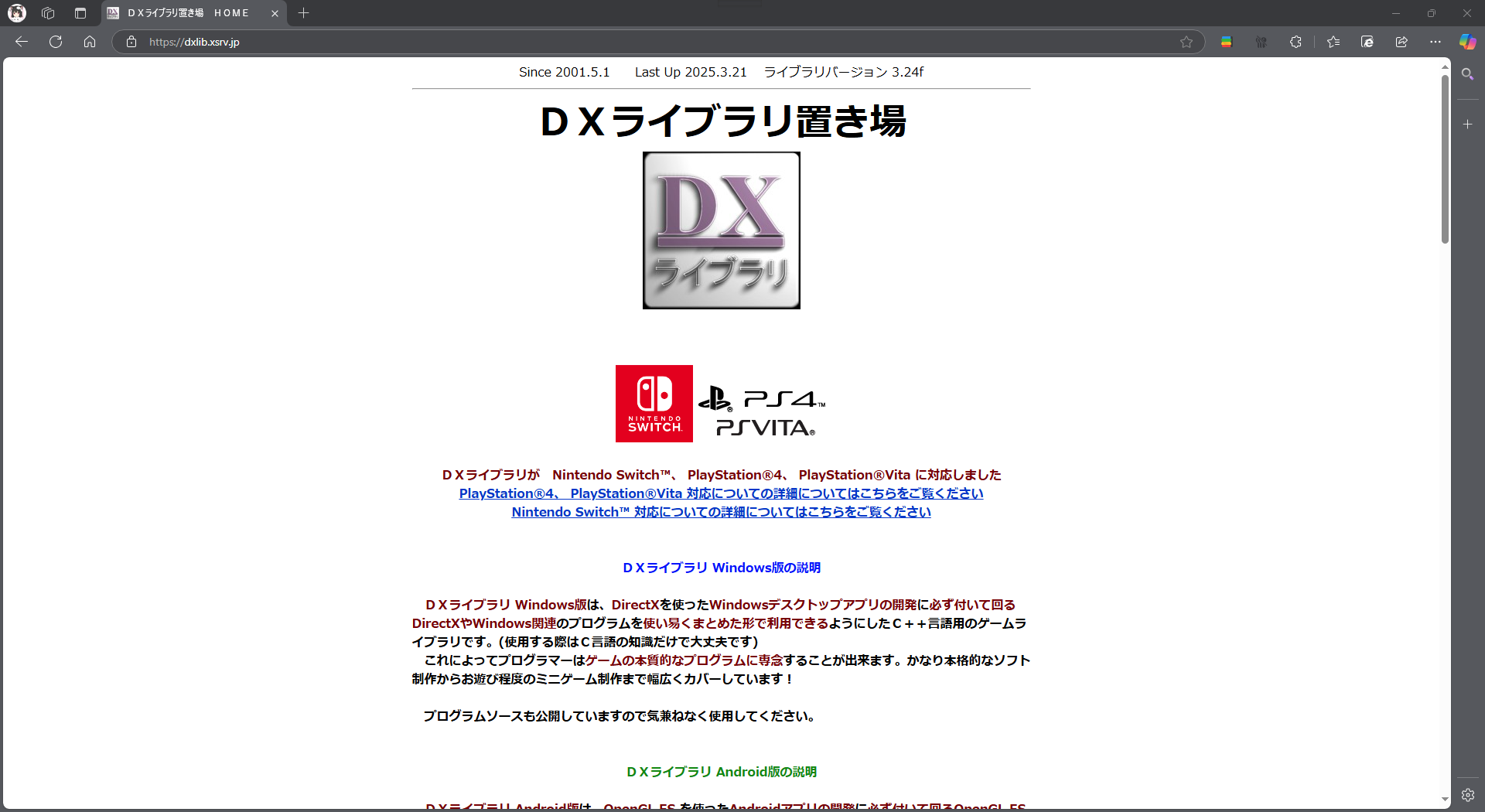Open the Extensions puzzle icon
This screenshot has height=812, width=1485.
[x=1296, y=42]
